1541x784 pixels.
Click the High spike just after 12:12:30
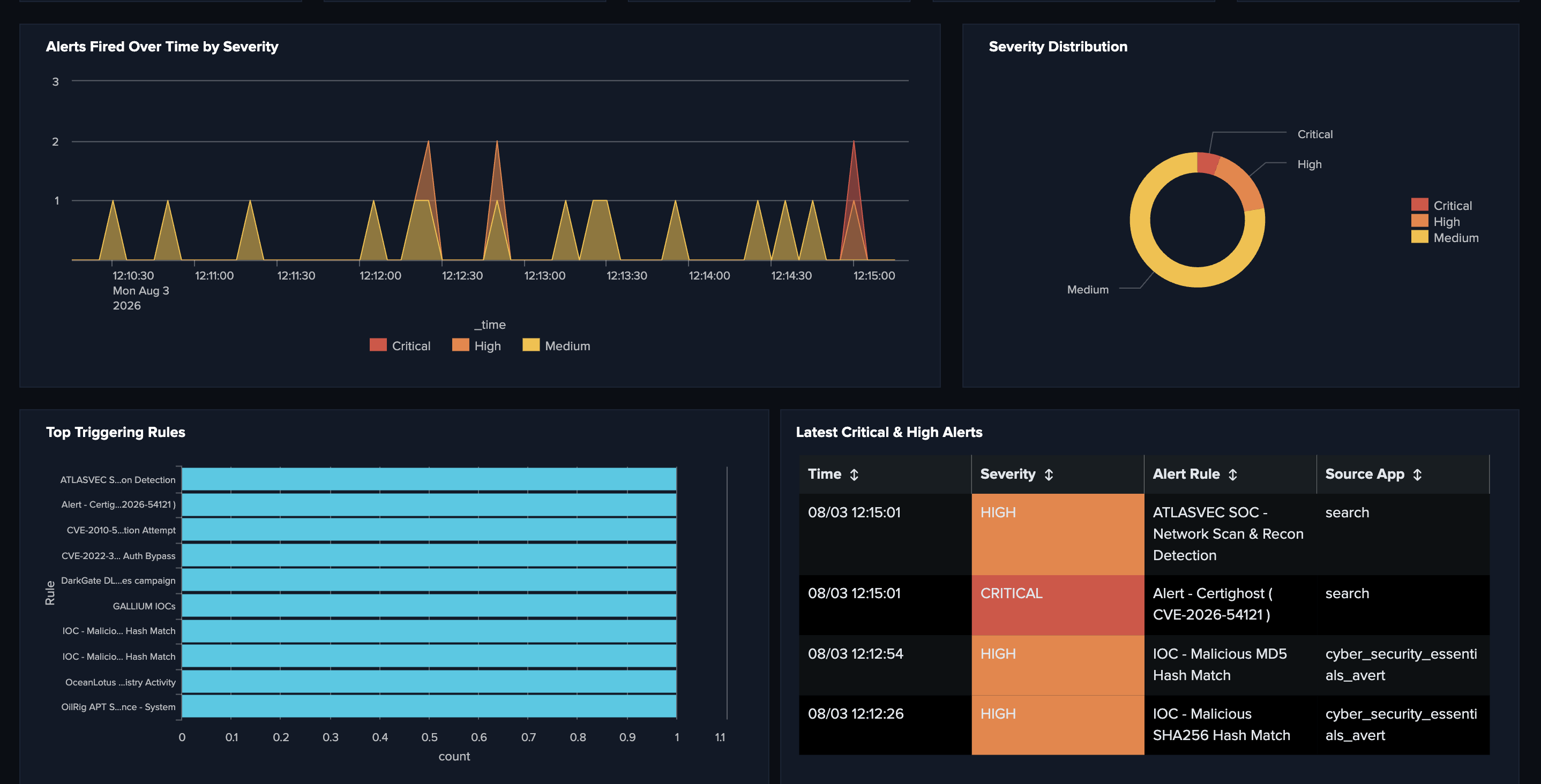pos(497,174)
